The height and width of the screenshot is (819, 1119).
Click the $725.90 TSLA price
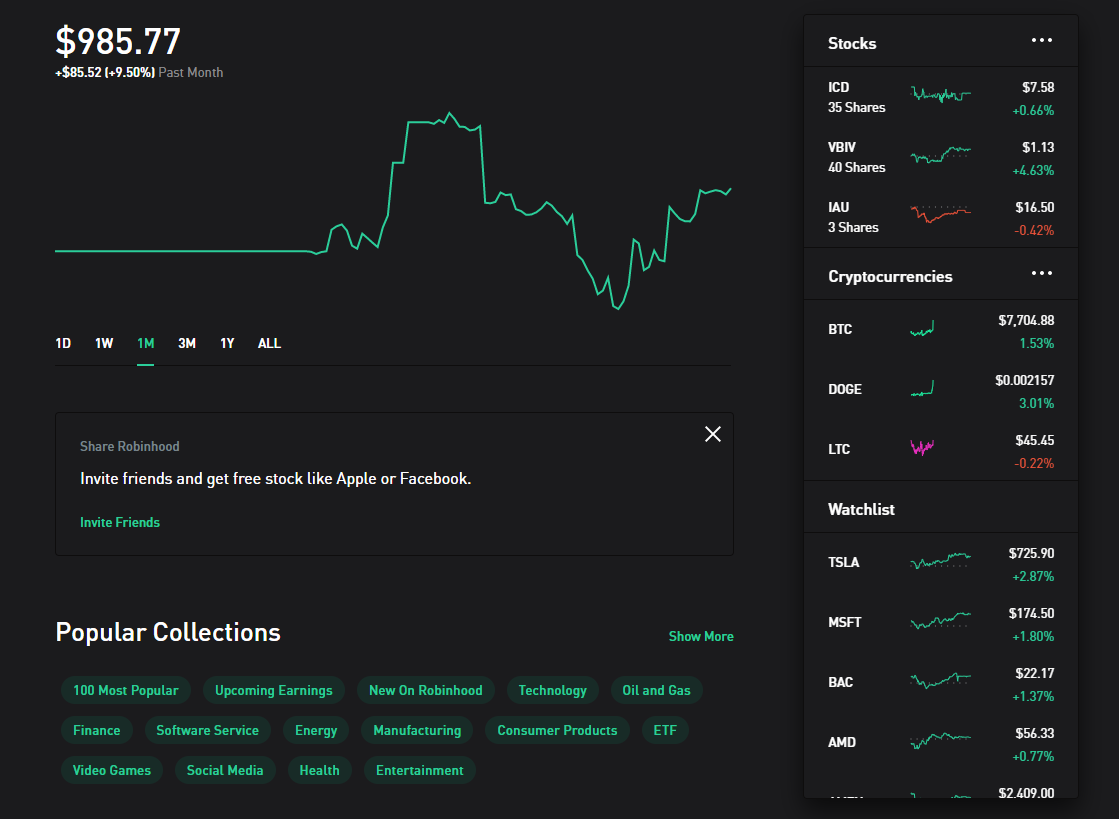(1031, 553)
